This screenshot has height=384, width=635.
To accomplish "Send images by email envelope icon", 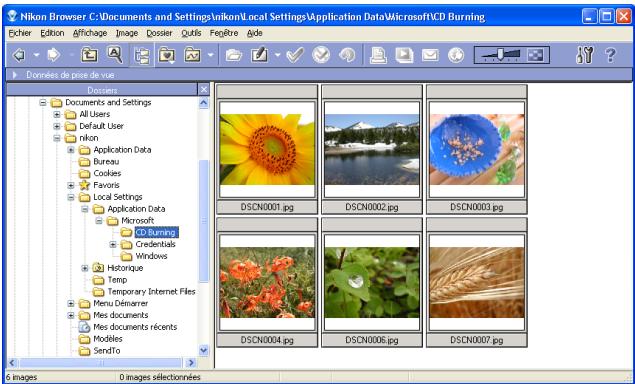I will (430, 55).
